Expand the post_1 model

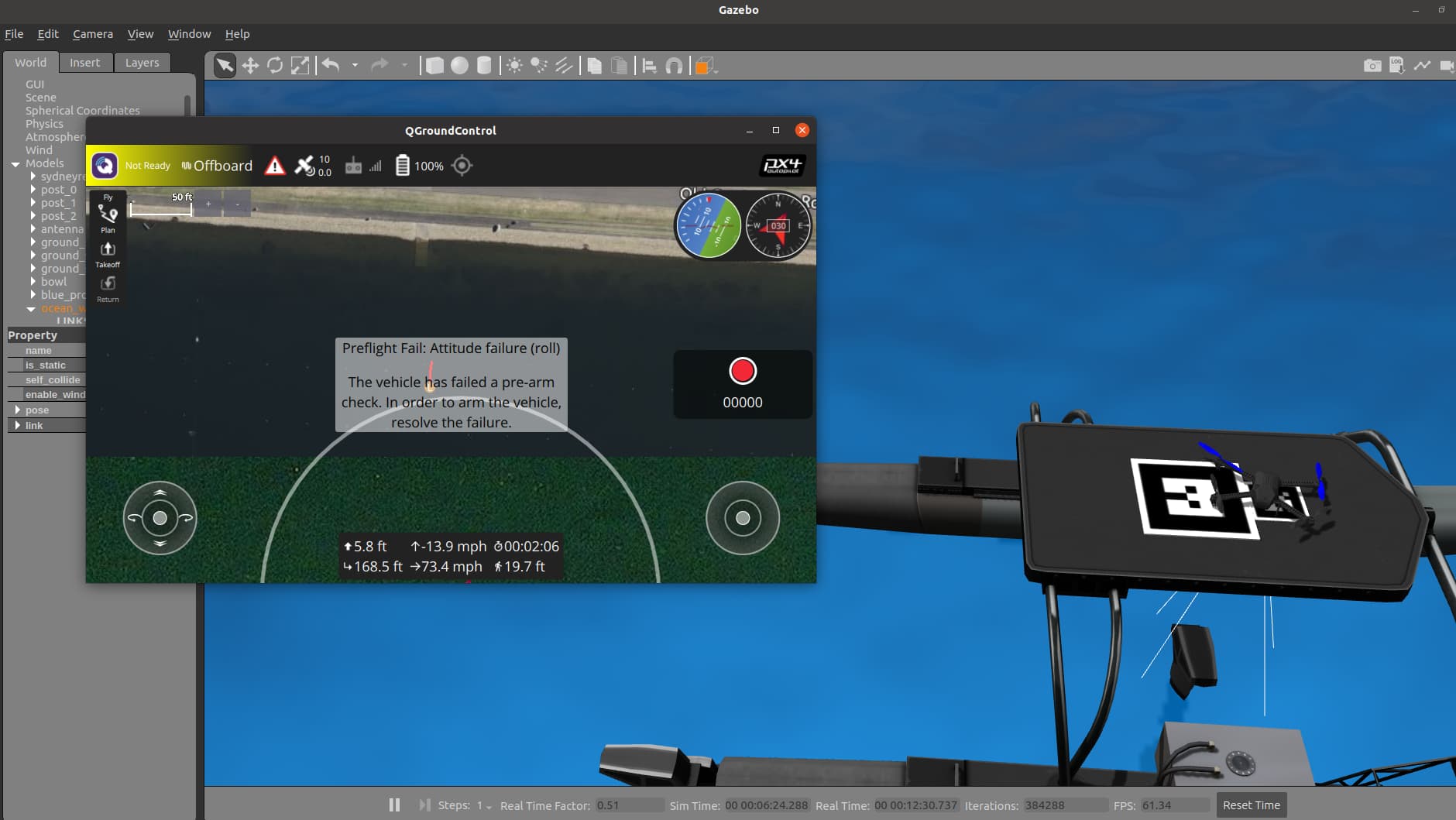tap(33, 203)
